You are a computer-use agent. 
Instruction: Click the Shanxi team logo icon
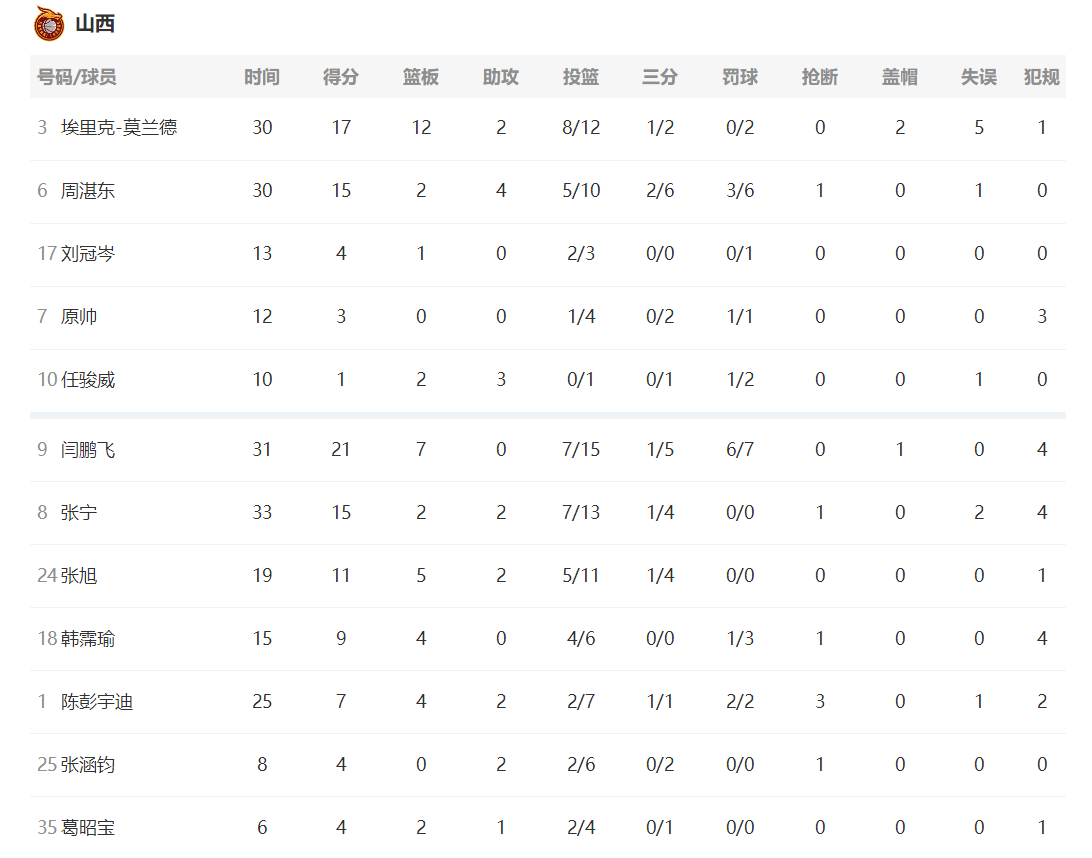pyautogui.click(x=49, y=24)
